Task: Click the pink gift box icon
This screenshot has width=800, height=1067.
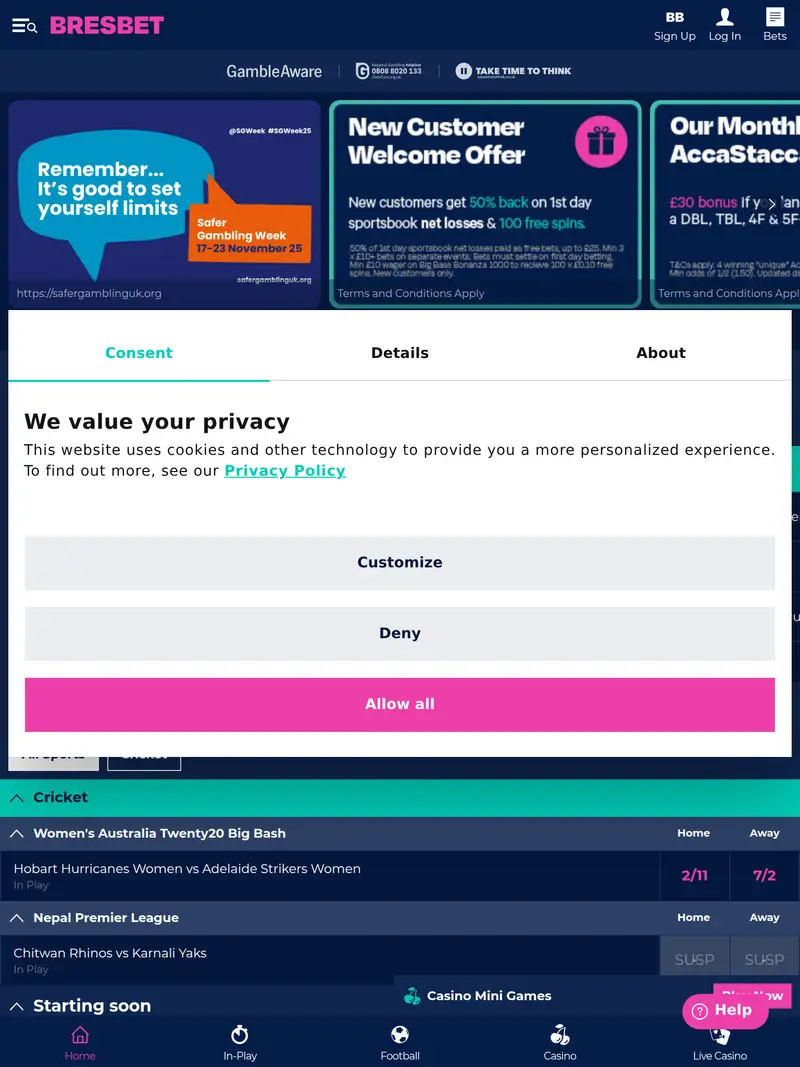Action: pyautogui.click(x=601, y=141)
